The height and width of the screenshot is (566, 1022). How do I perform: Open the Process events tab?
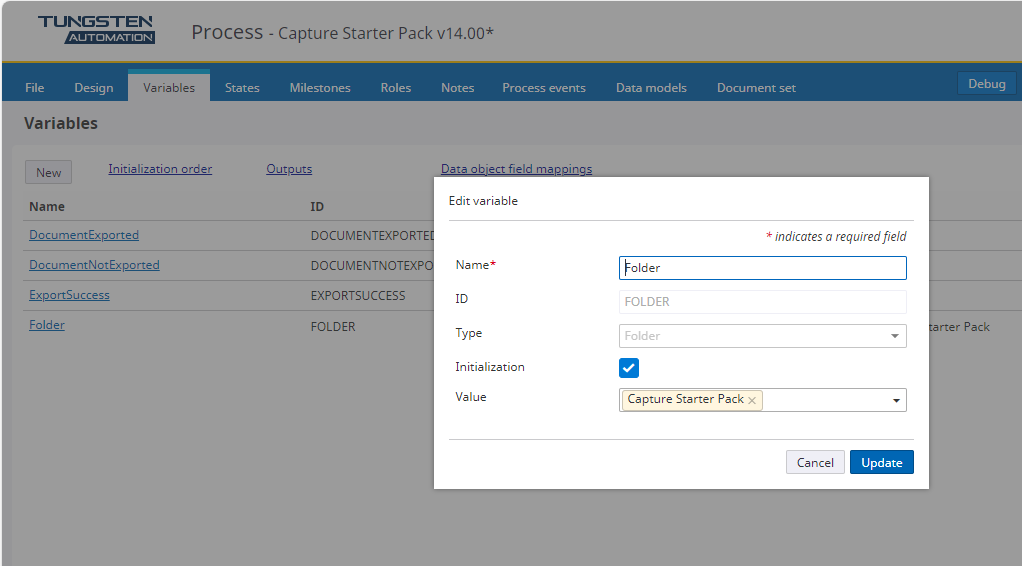pyautogui.click(x=544, y=87)
